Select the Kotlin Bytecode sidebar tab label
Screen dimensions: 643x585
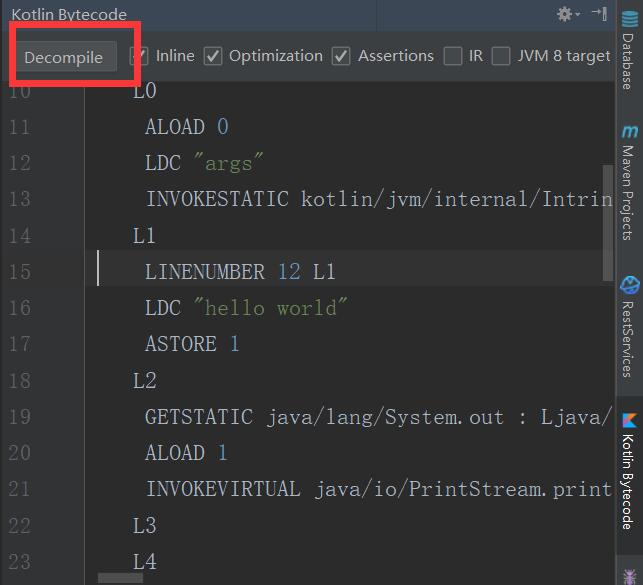point(628,482)
